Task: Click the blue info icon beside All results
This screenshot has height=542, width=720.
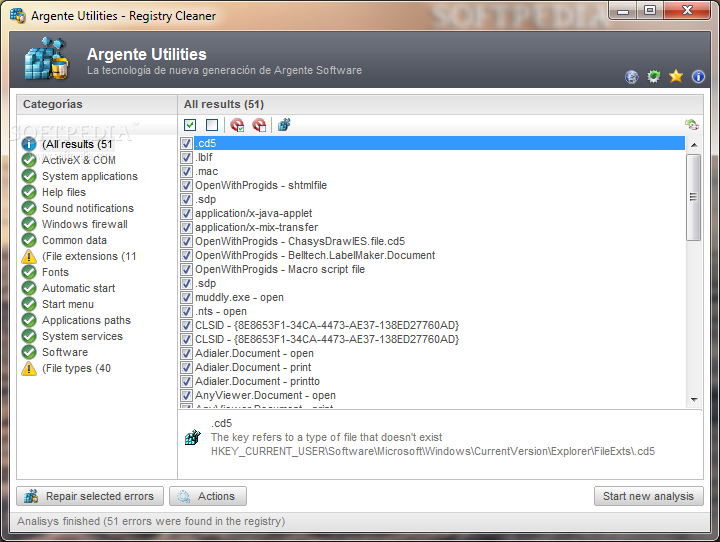Action: (29, 144)
